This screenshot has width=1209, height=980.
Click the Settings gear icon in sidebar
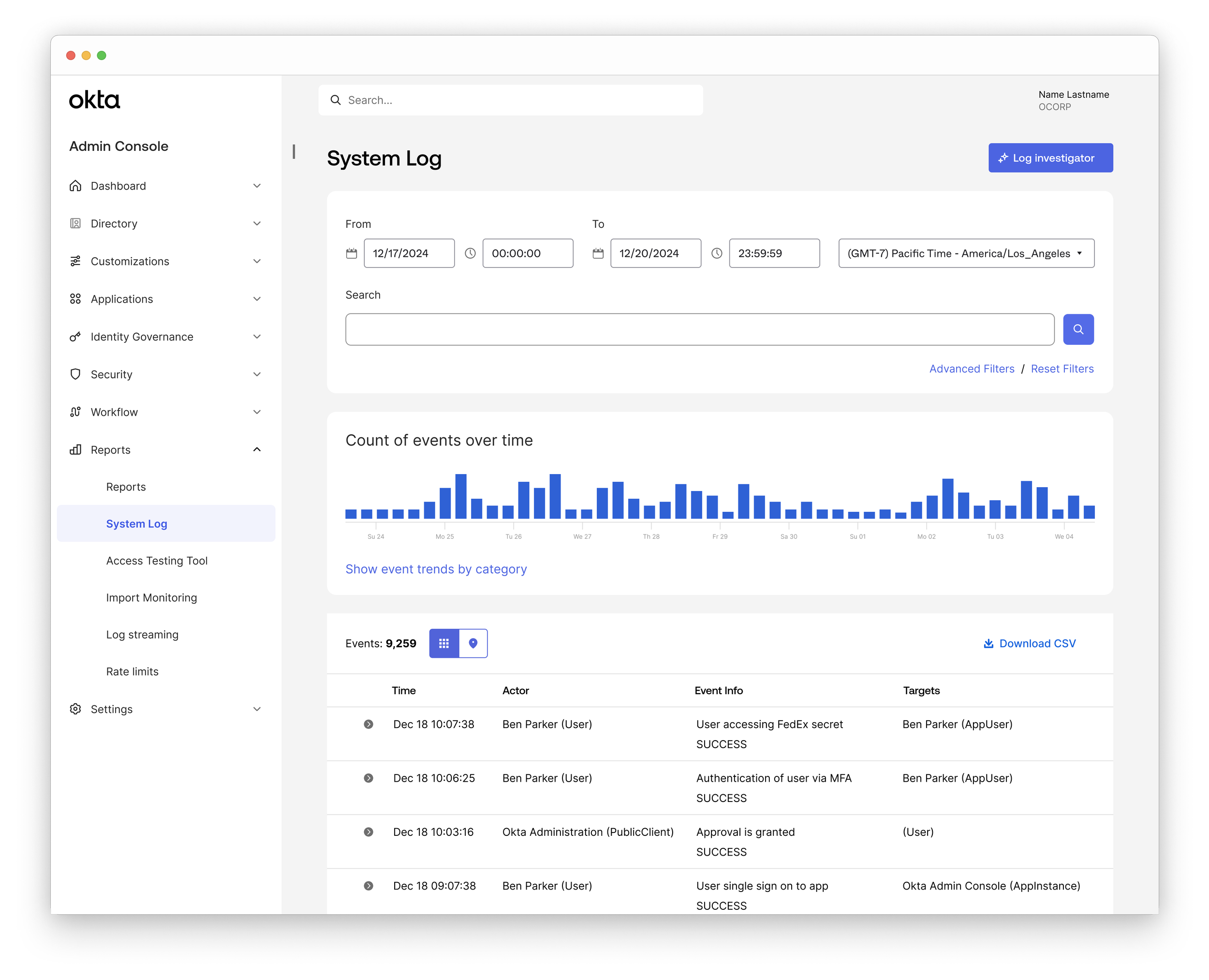75,709
